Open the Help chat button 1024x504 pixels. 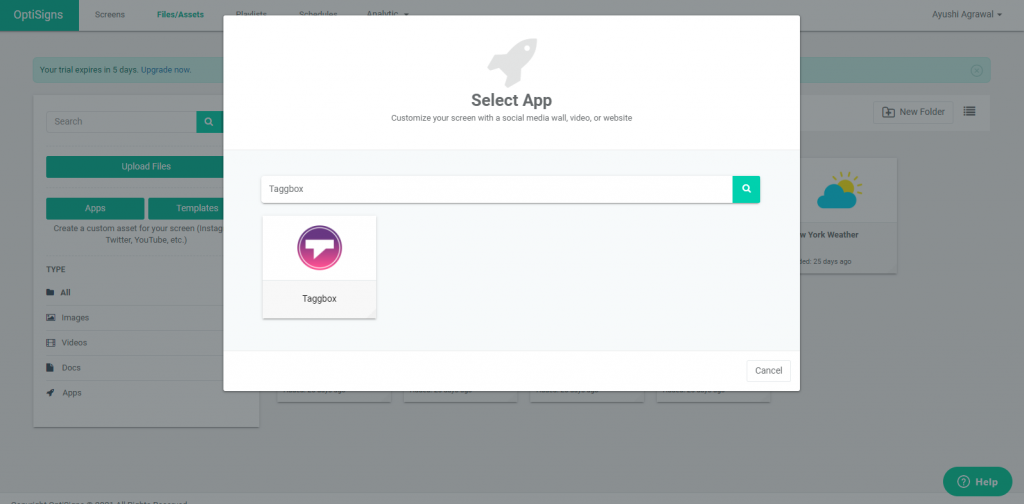(x=978, y=482)
